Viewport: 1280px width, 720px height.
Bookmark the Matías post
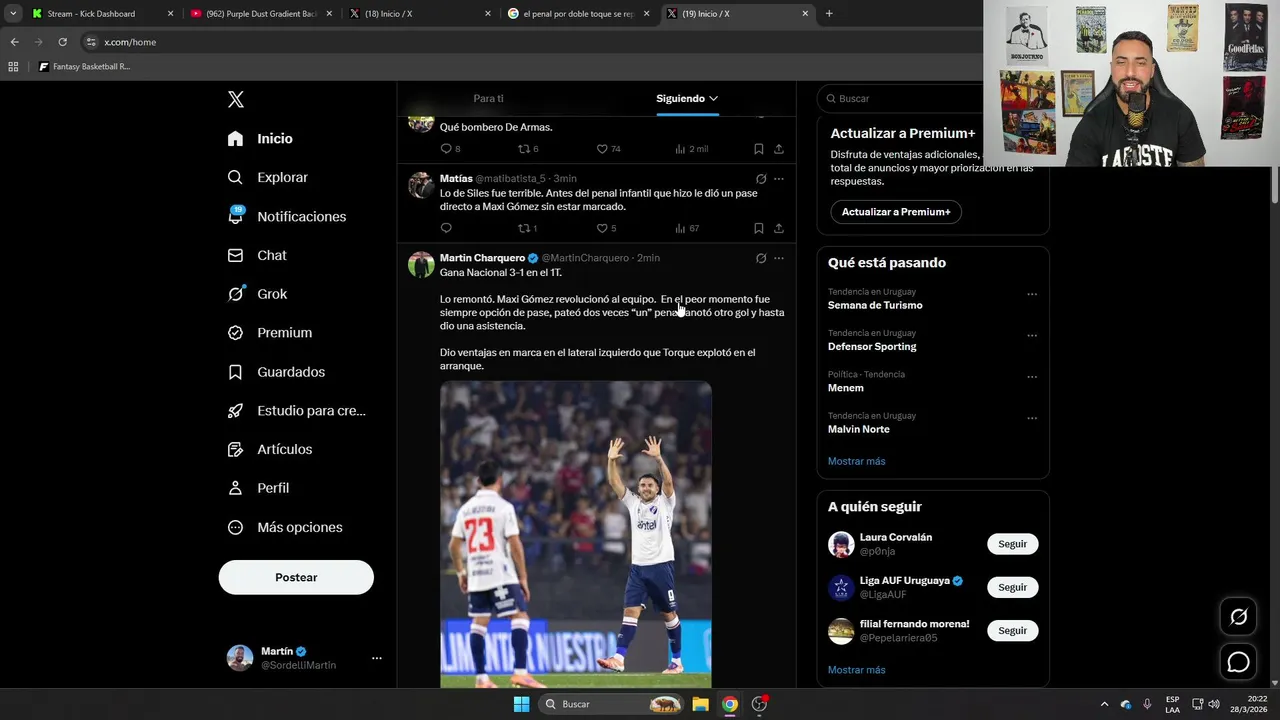click(x=759, y=228)
